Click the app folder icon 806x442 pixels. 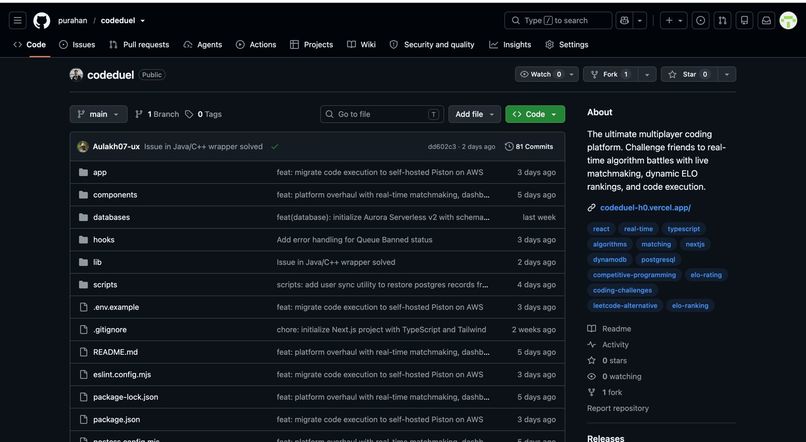[x=83, y=172]
